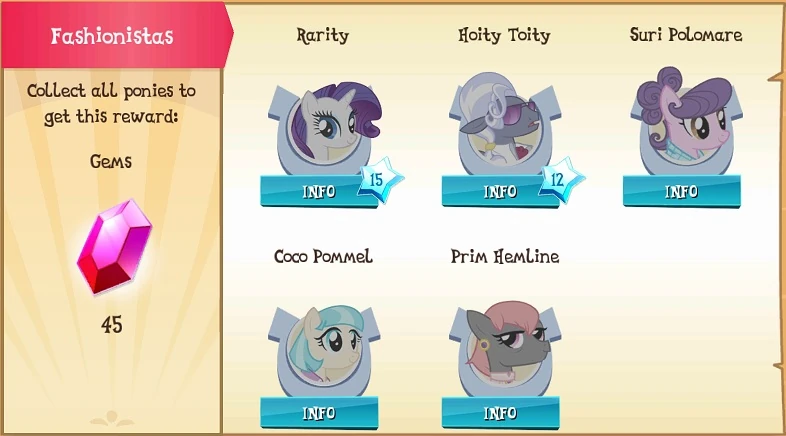786x436 pixels.
Task: Click the Coco Pommel name label
Action: (322, 257)
